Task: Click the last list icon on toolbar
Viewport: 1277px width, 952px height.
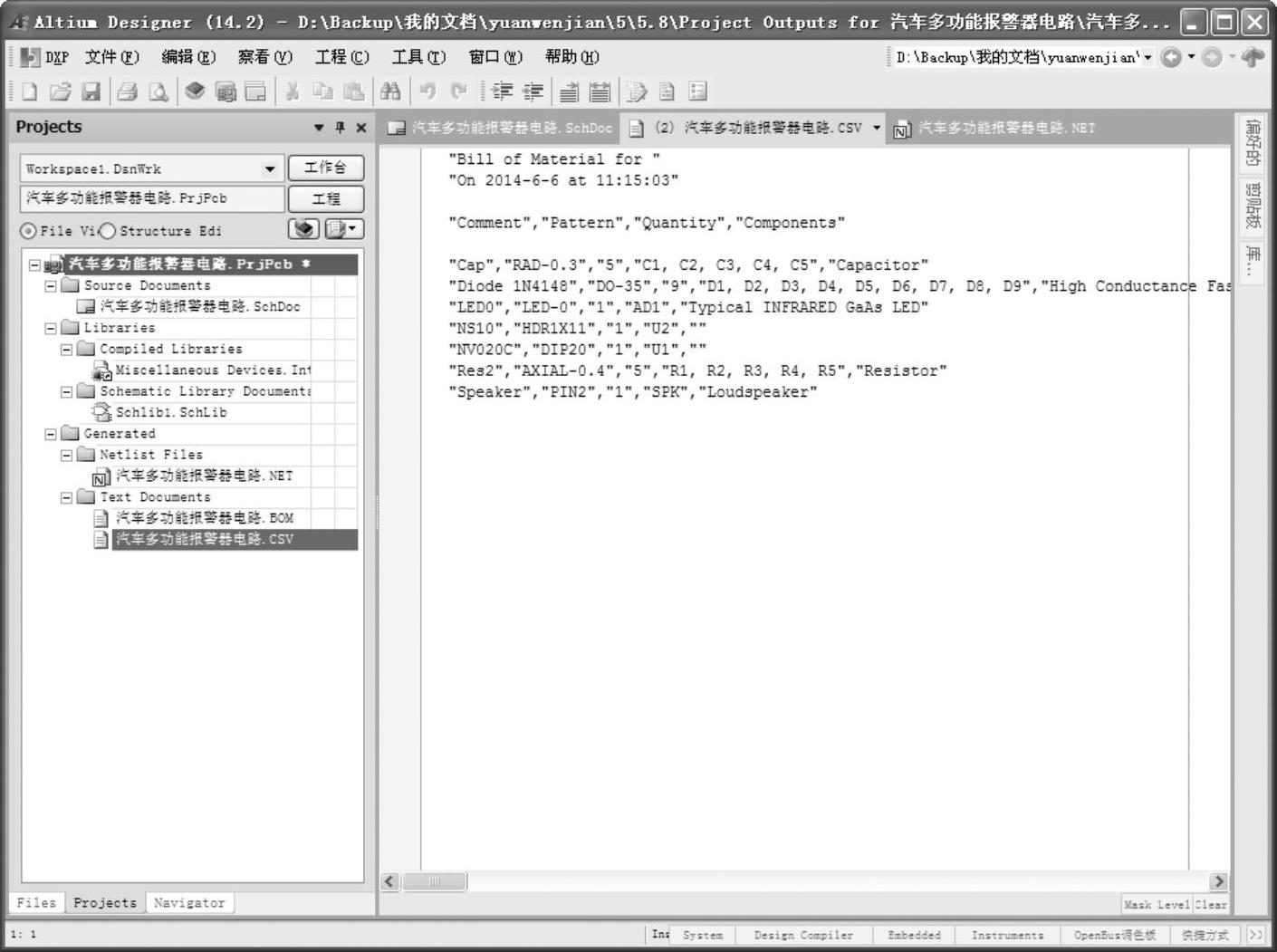Action: 697,91
